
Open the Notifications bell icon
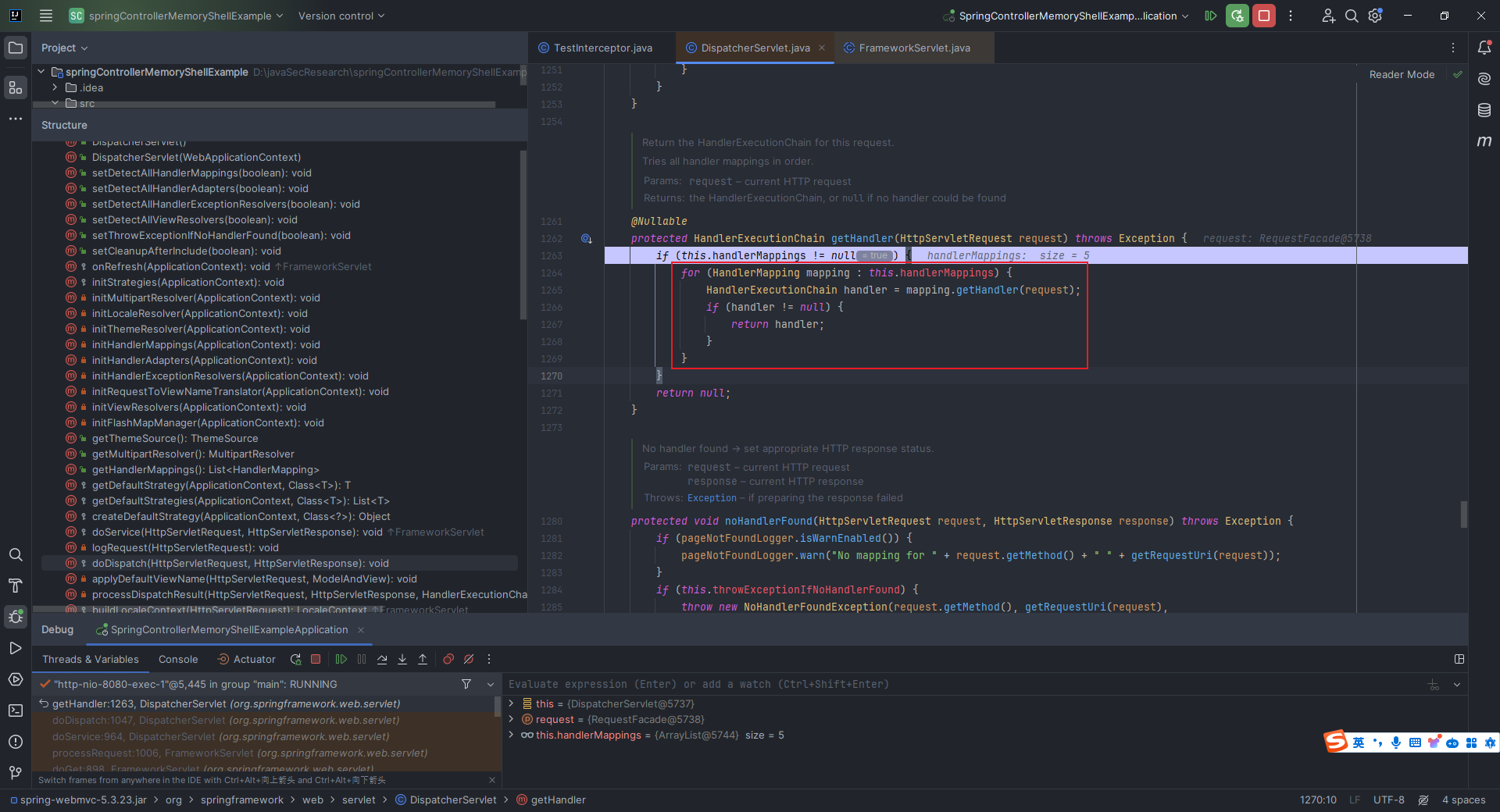1484,48
